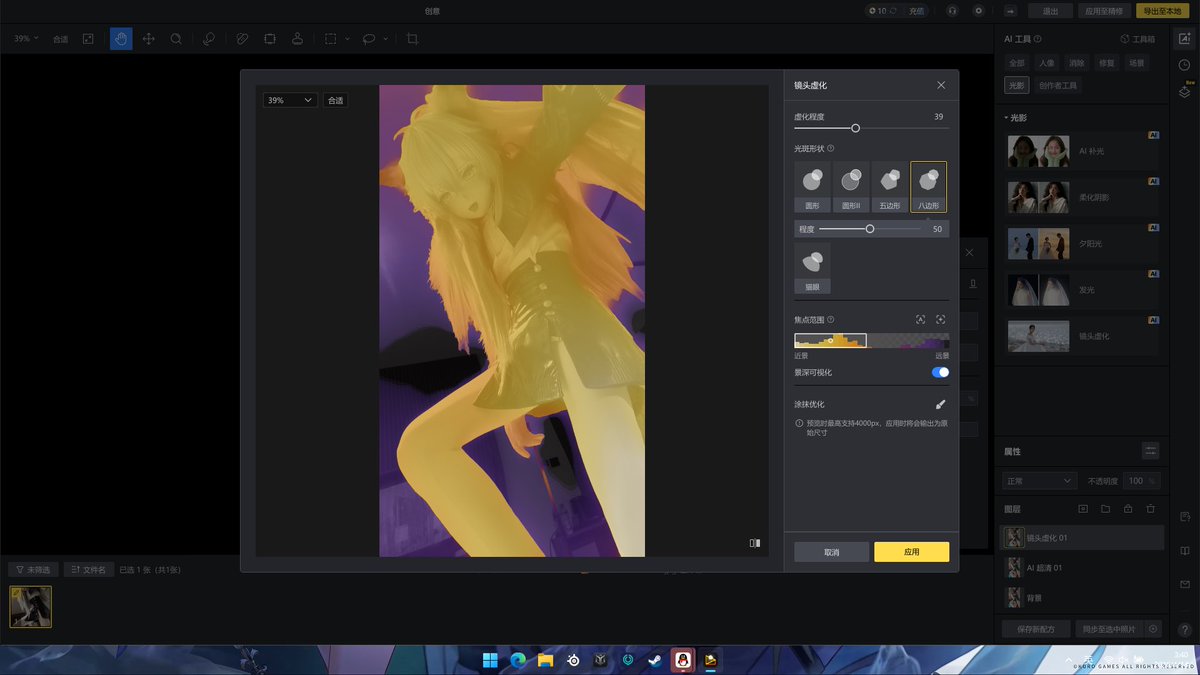
Task: Click the 保存新配方 button
Action: tap(1035, 629)
